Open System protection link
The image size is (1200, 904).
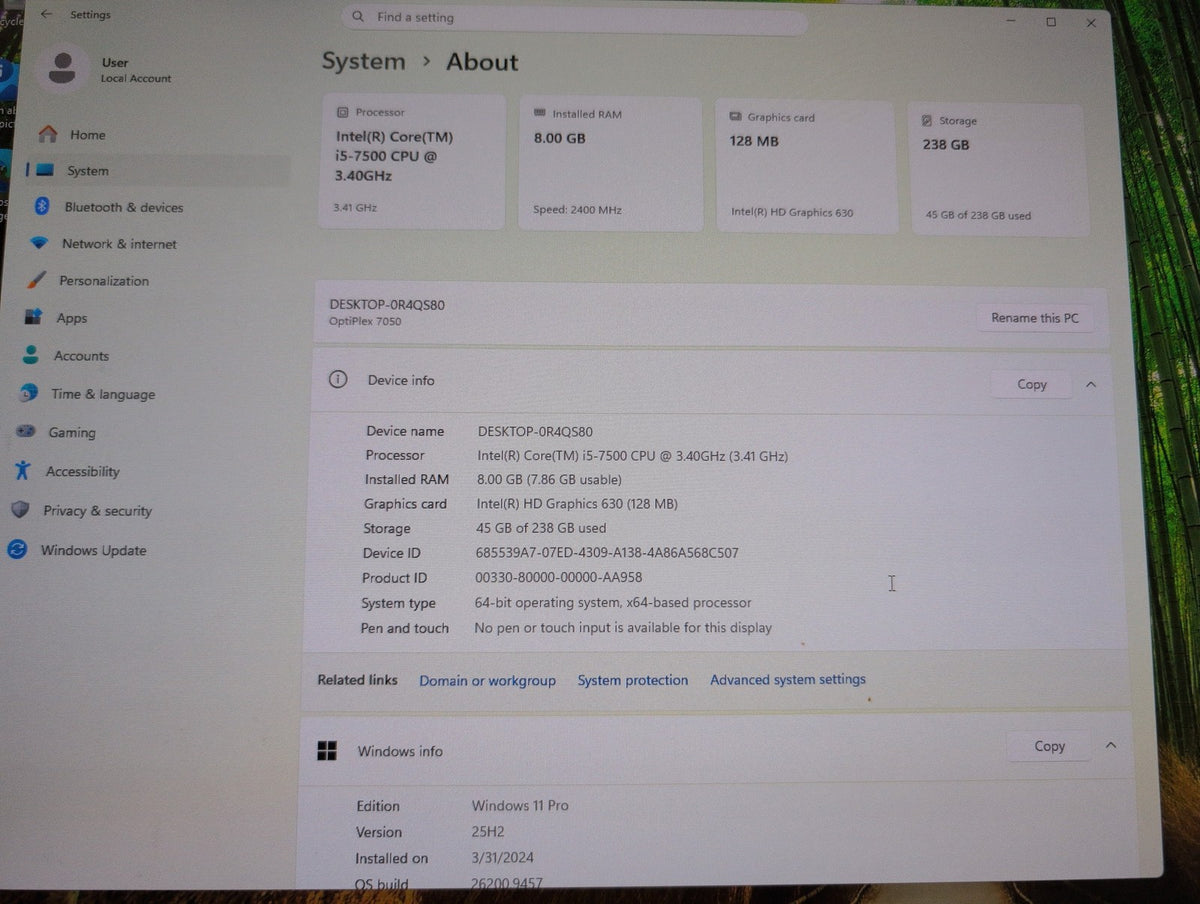click(633, 680)
